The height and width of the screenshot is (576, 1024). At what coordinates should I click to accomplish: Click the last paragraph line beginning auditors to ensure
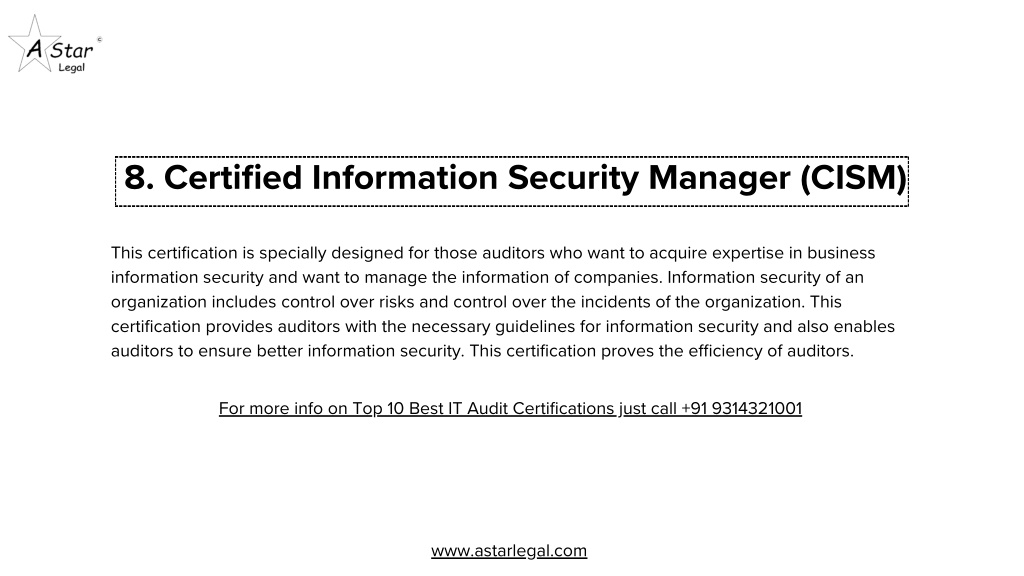tap(482, 351)
